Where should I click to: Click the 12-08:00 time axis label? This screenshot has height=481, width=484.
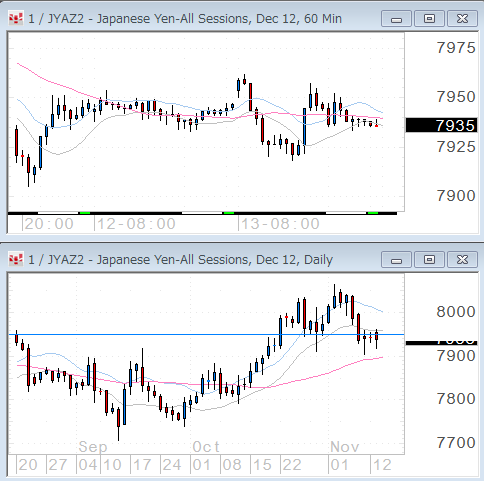136,224
